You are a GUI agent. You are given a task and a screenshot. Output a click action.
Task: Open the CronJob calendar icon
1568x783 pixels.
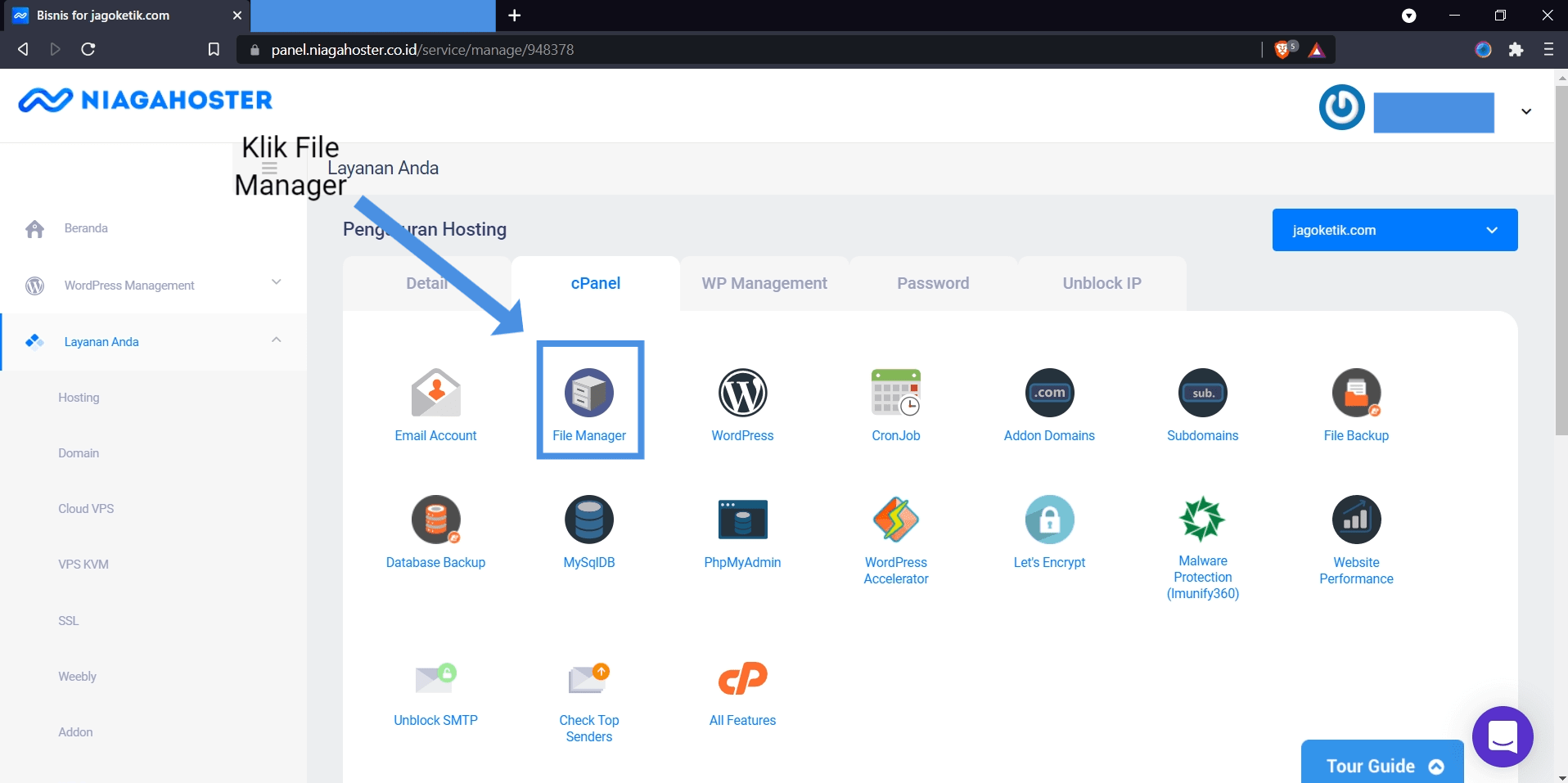click(x=895, y=394)
